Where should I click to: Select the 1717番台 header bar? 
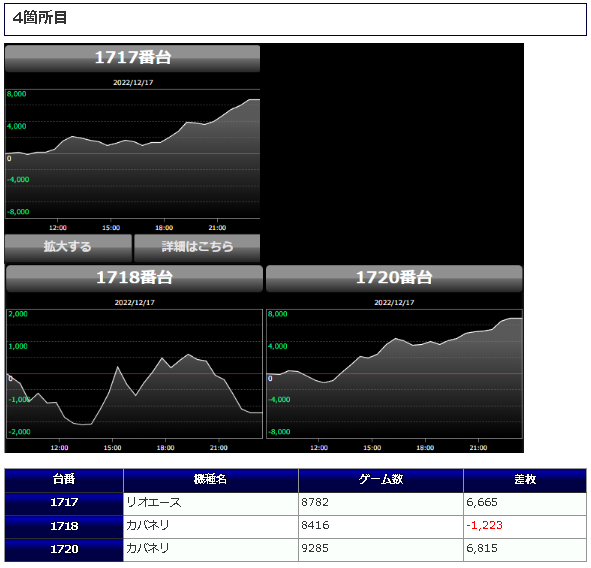pyautogui.click(x=132, y=58)
